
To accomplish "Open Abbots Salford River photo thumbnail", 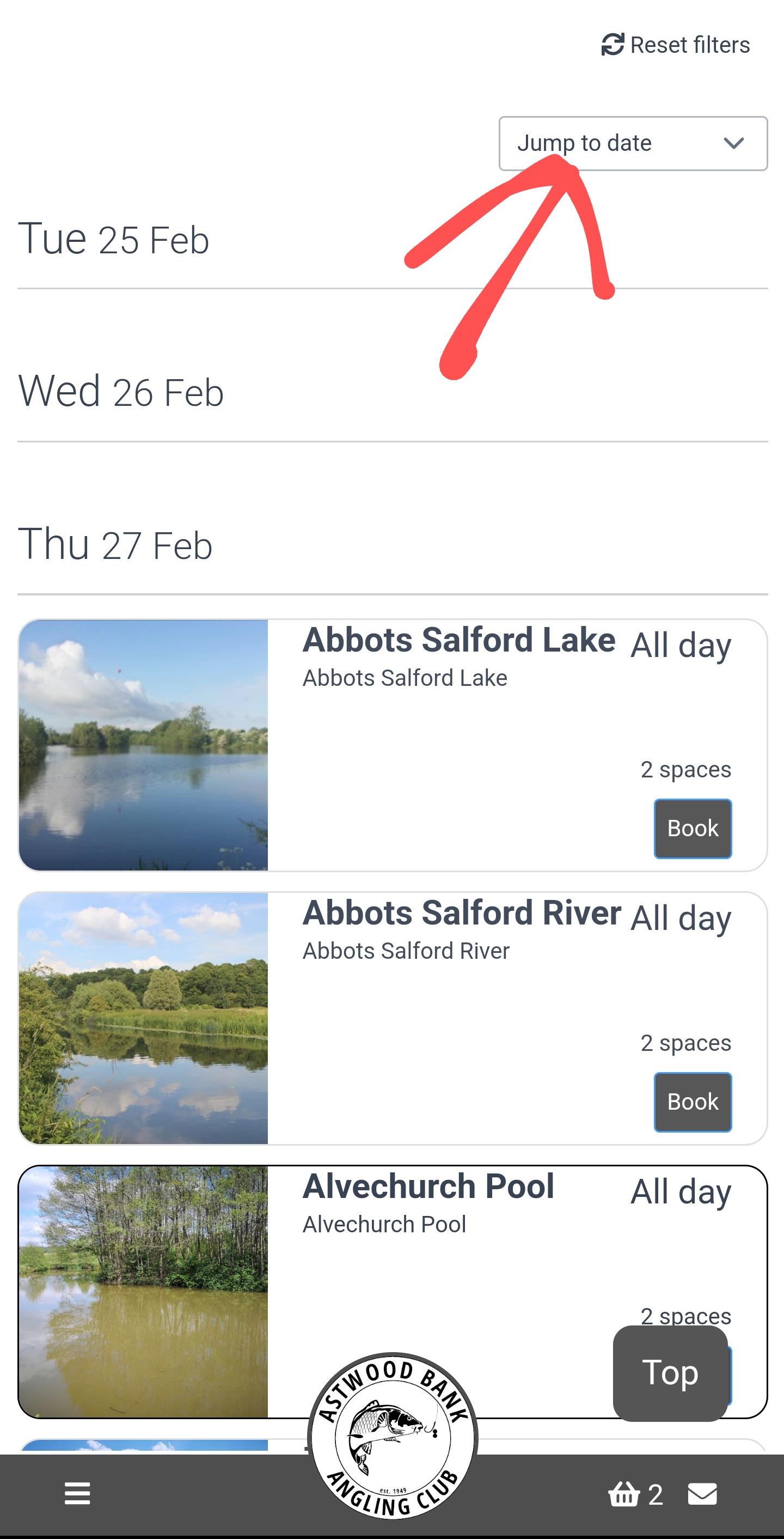I will point(143,1018).
